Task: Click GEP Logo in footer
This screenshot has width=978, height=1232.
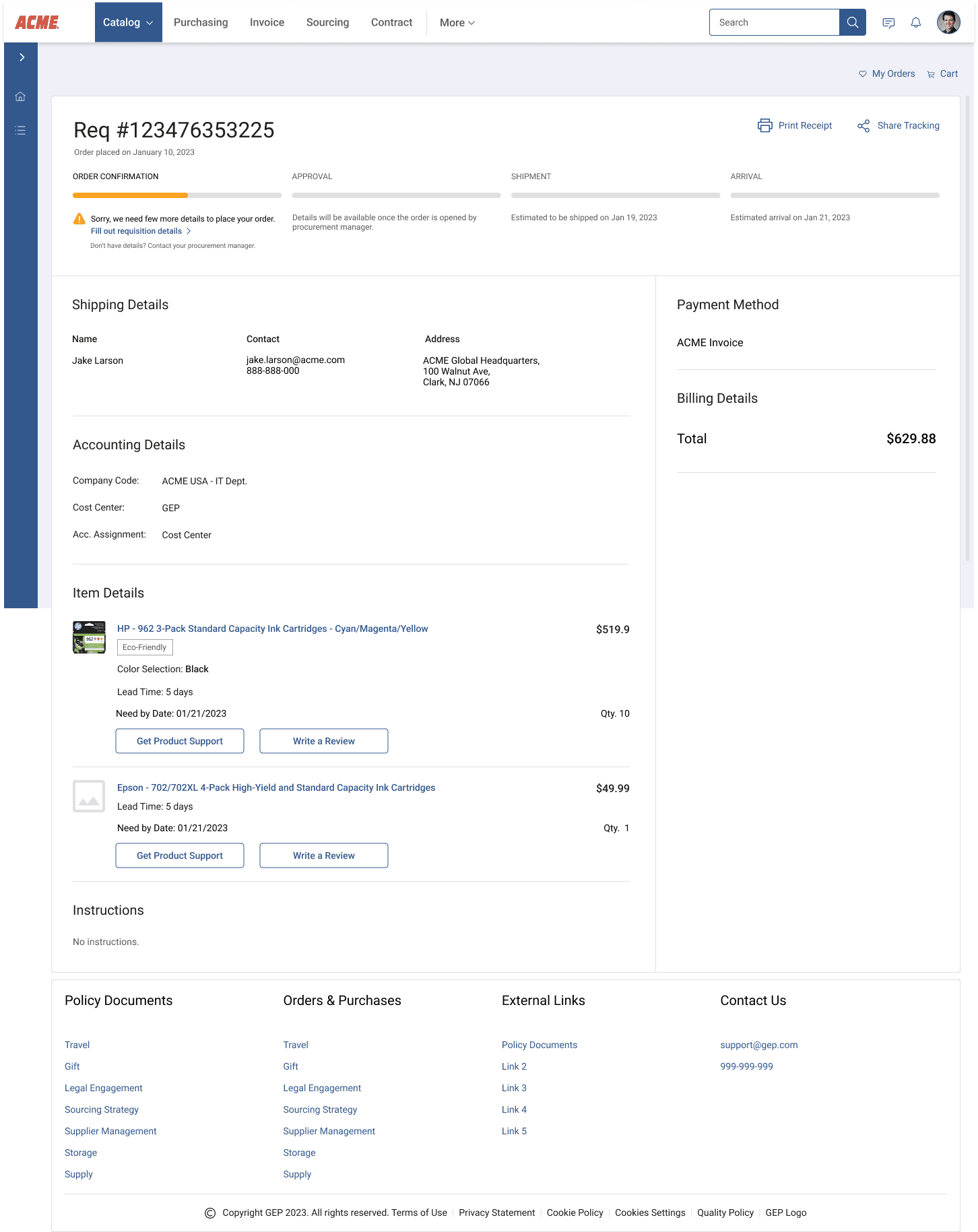Action: [785, 1212]
